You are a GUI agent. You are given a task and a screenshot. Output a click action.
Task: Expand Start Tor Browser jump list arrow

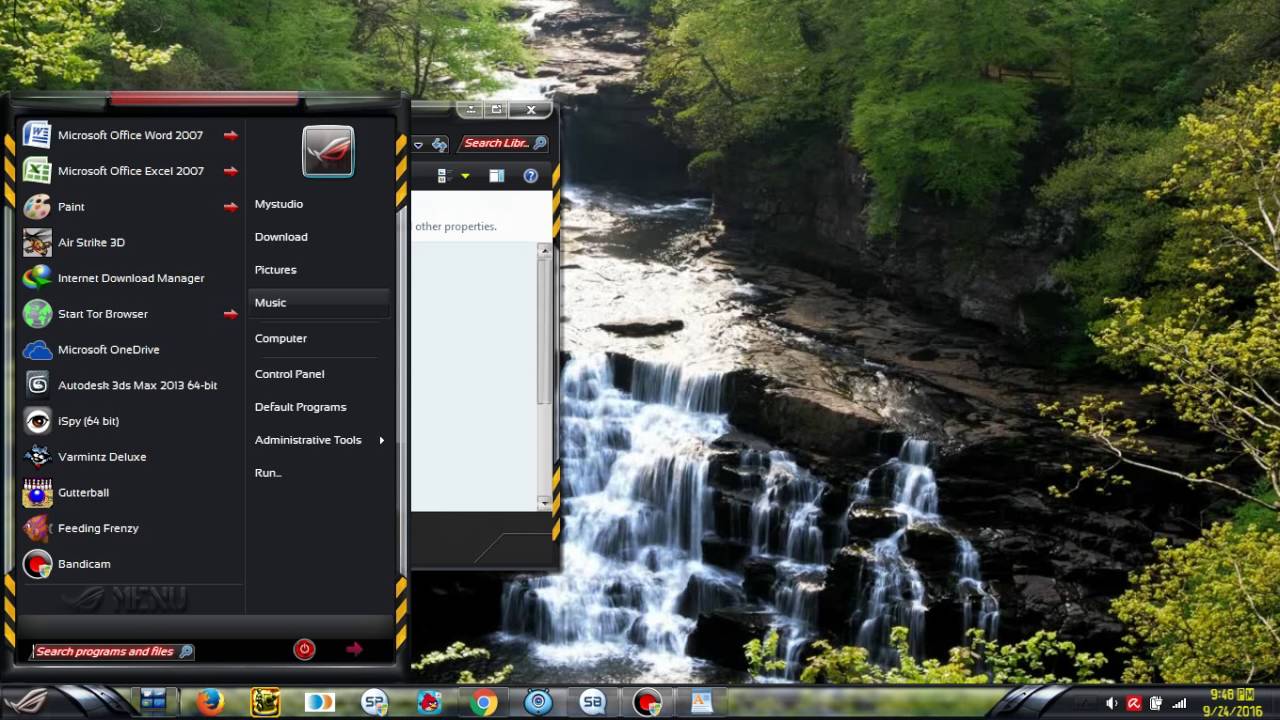231,314
